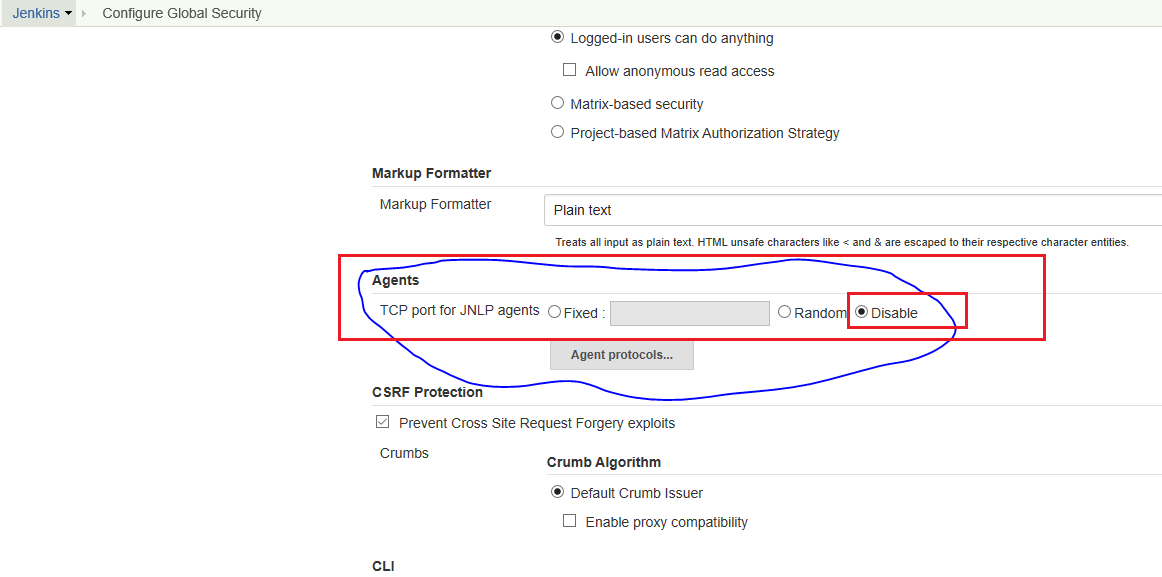Select 'Logged-in users can do anything' radio

[x=558, y=38]
